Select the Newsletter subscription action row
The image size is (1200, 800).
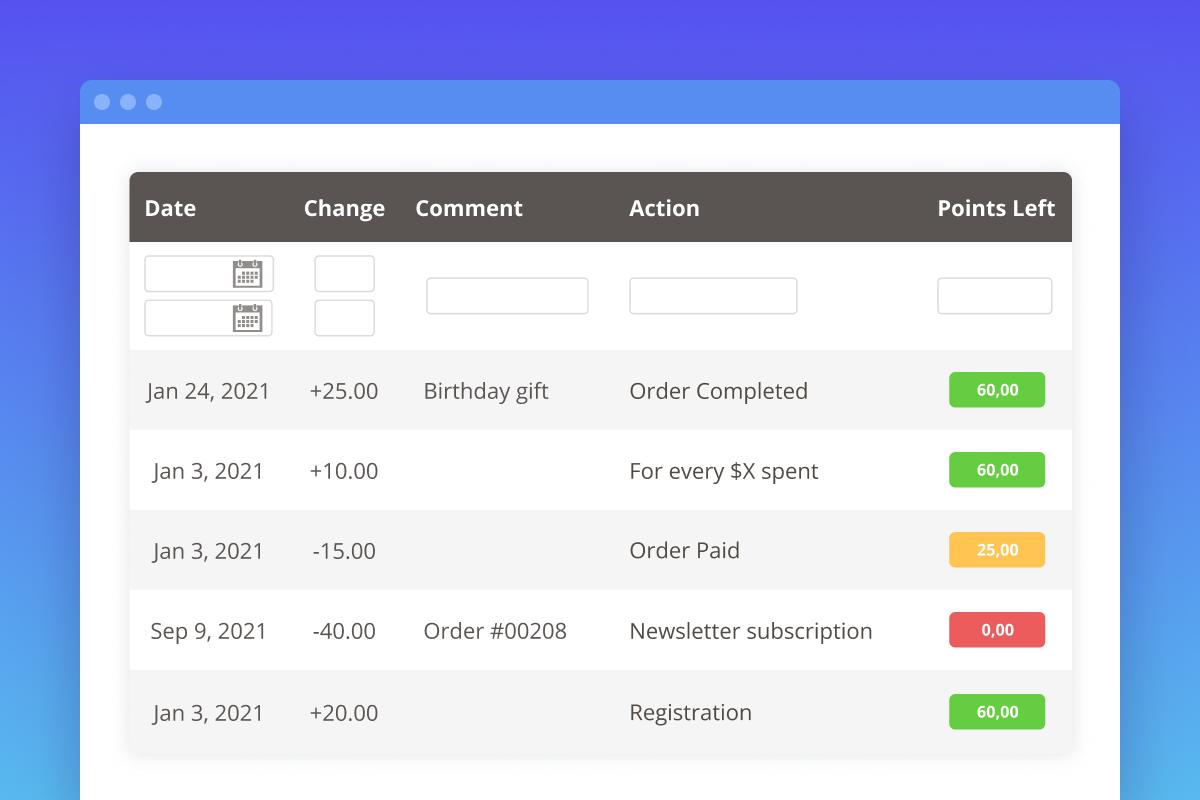[x=750, y=631]
